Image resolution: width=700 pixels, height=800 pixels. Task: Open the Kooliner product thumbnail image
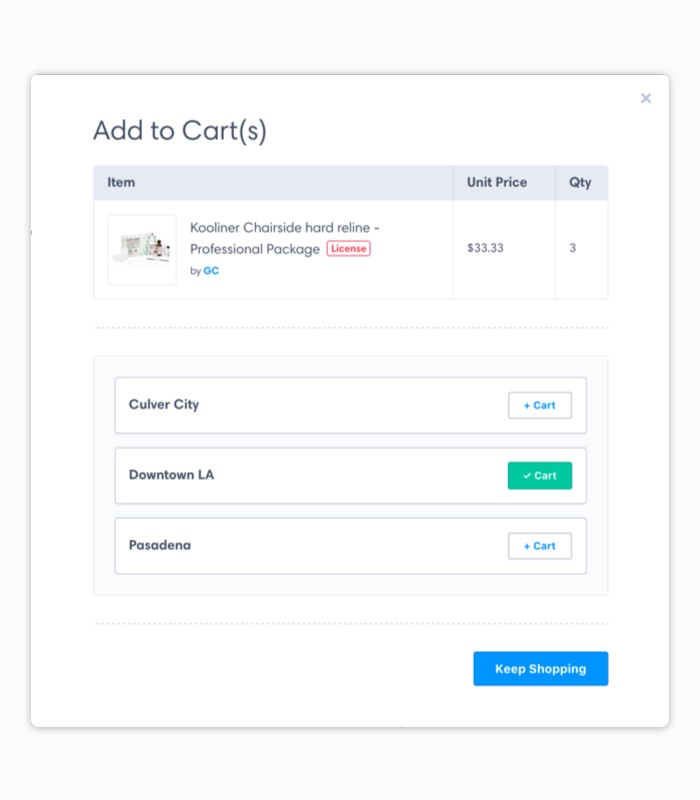point(142,249)
